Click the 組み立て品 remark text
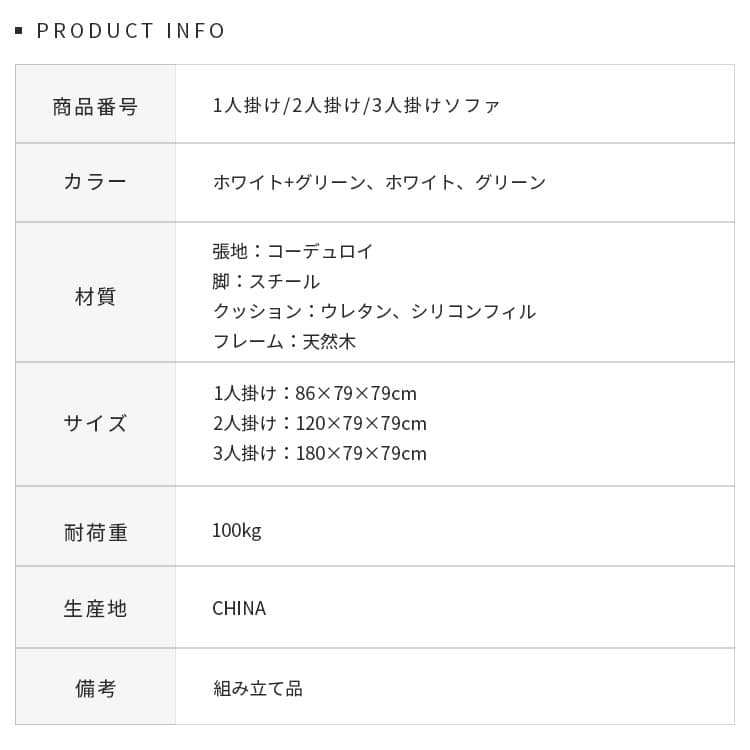 click(257, 688)
